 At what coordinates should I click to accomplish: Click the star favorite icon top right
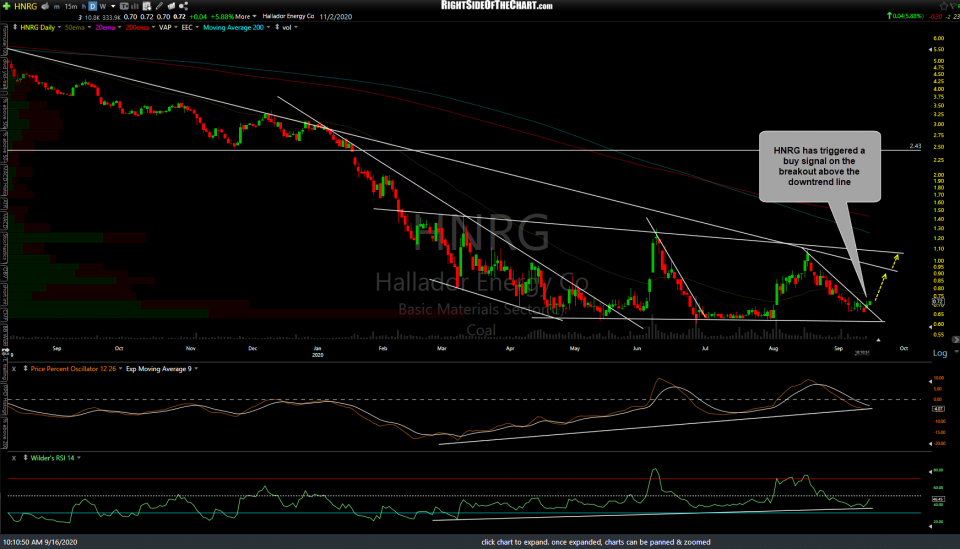pos(943,6)
